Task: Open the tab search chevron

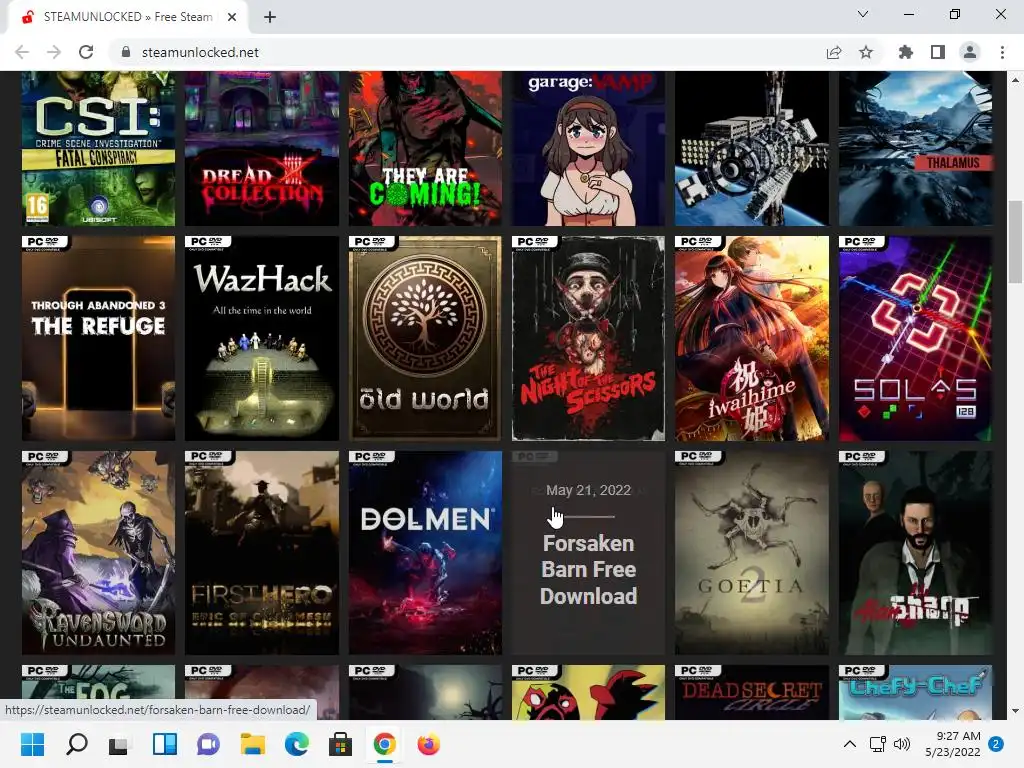Action: pyautogui.click(x=863, y=14)
